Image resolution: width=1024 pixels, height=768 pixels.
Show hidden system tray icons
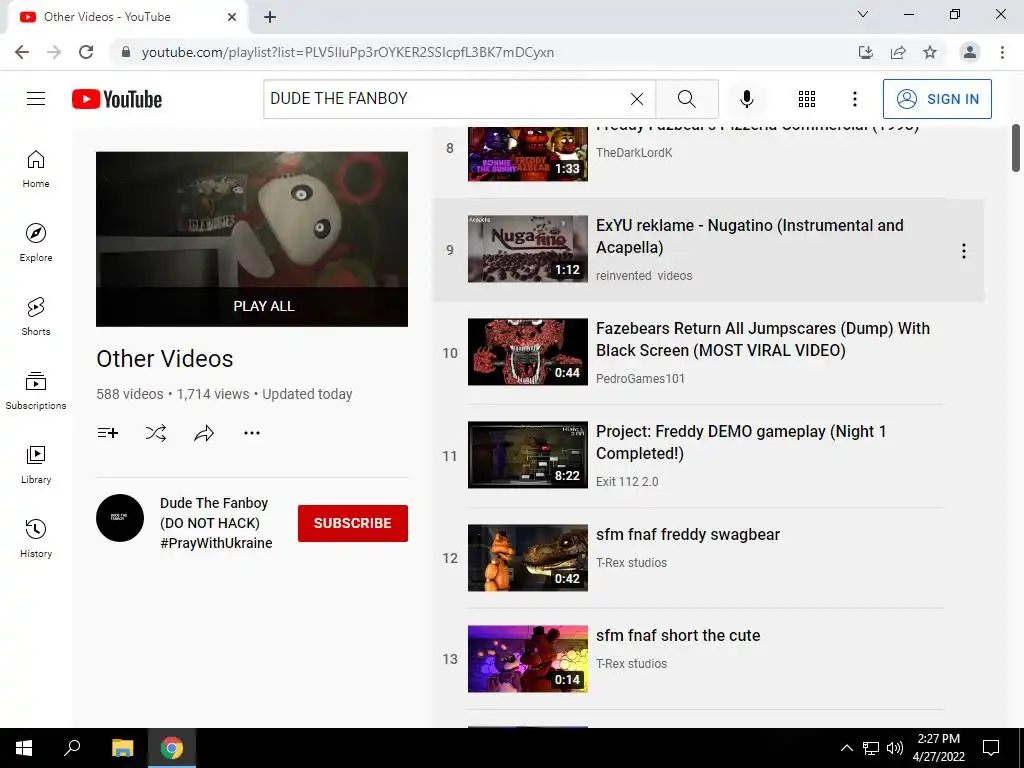click(x=846, y=748)
